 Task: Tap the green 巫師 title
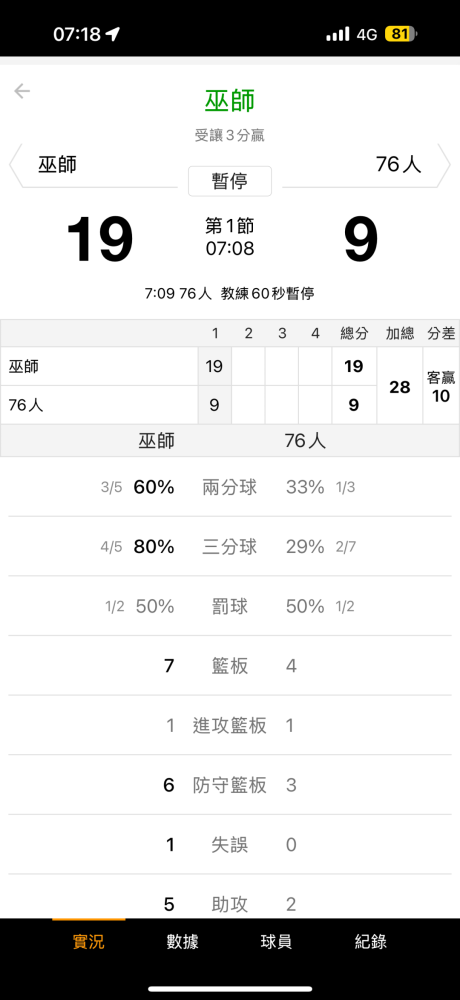click(x=230, y=101)
